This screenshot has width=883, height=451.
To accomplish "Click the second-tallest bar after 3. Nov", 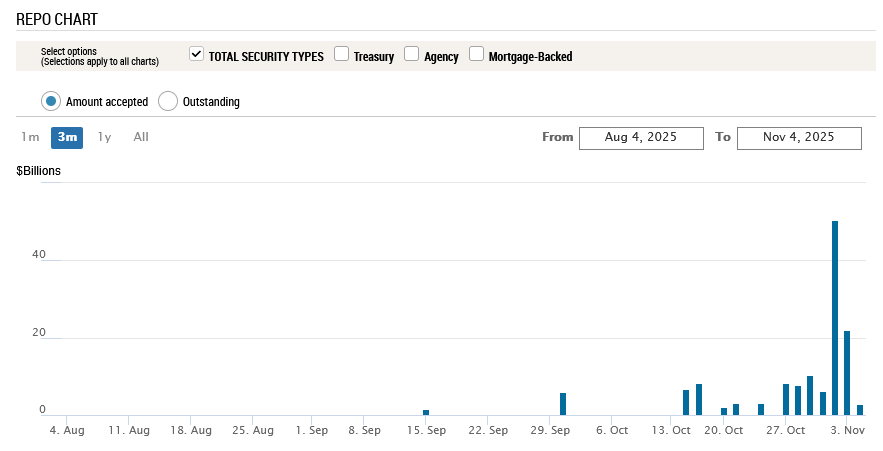I will (847, 372).
